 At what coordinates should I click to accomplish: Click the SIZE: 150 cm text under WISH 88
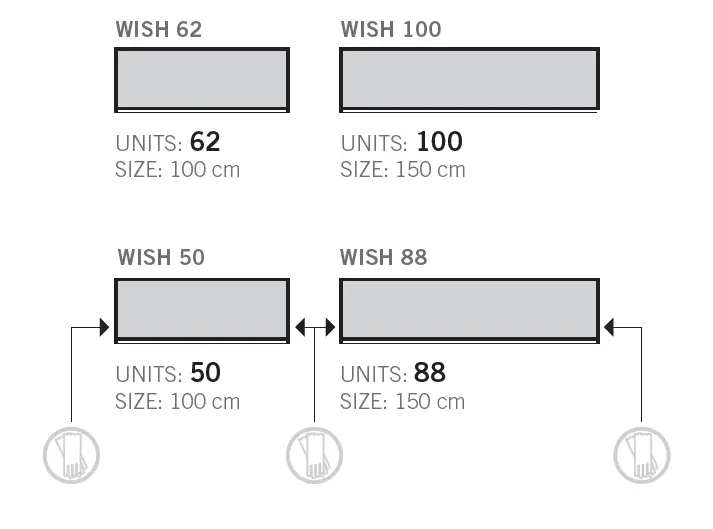coord(403,401)
